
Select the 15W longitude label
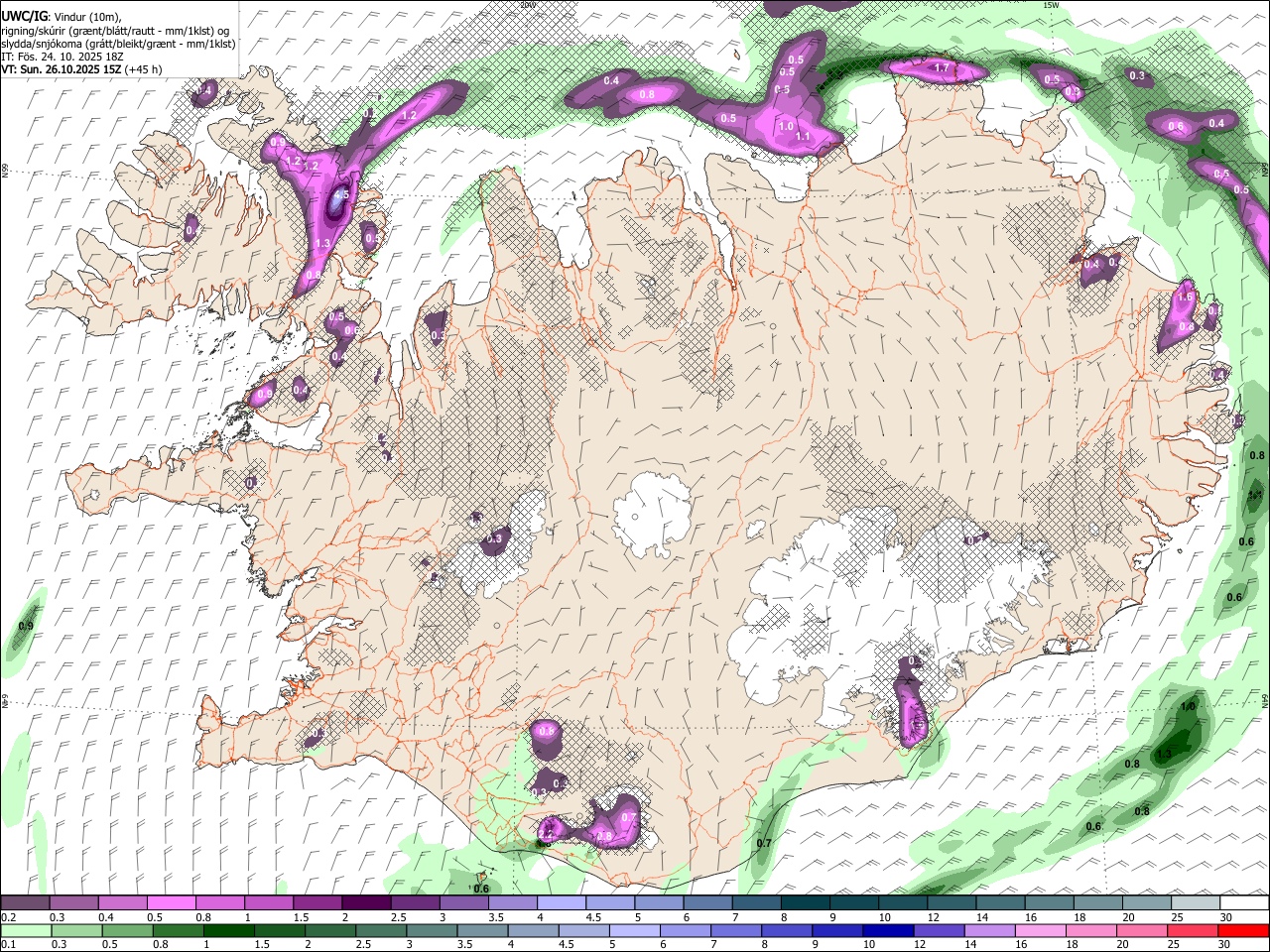(x=1051, y=5)
